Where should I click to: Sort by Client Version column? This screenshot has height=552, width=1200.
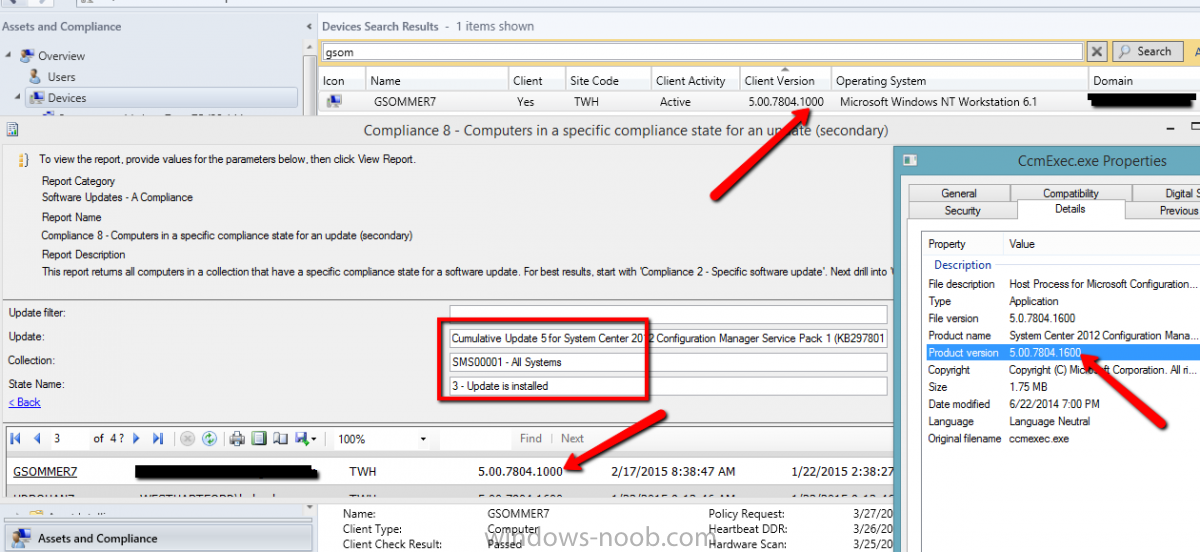[x=785, y=81]
